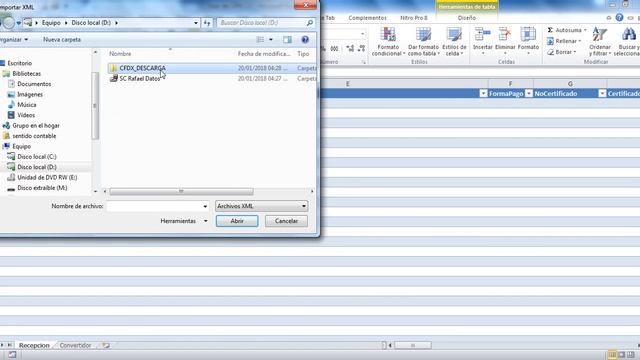The width and height of the screenshot is (640, 360).
Task: Click the Formato cells icon
Action: (528, 34)
